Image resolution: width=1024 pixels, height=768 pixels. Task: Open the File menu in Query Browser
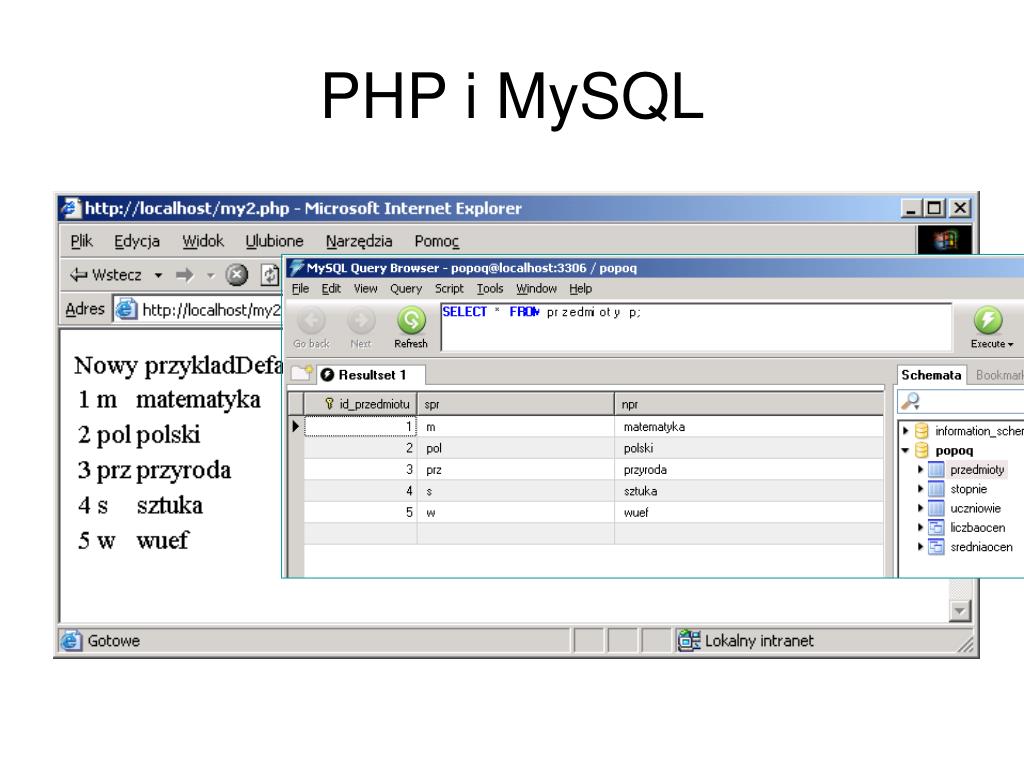pos(300,289)
